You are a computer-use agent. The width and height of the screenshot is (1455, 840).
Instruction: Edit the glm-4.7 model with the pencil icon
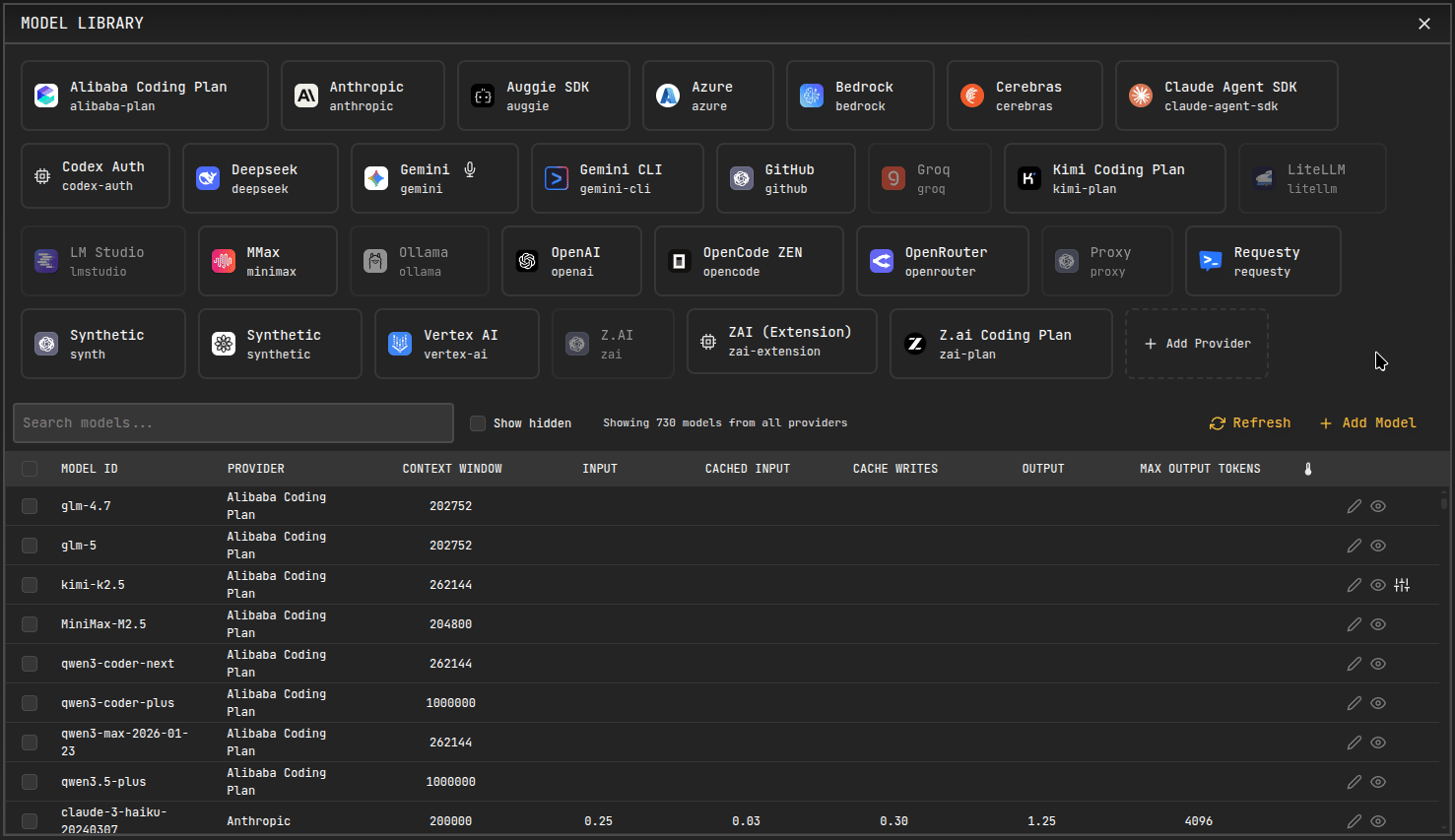click(x=1355, y=506)
